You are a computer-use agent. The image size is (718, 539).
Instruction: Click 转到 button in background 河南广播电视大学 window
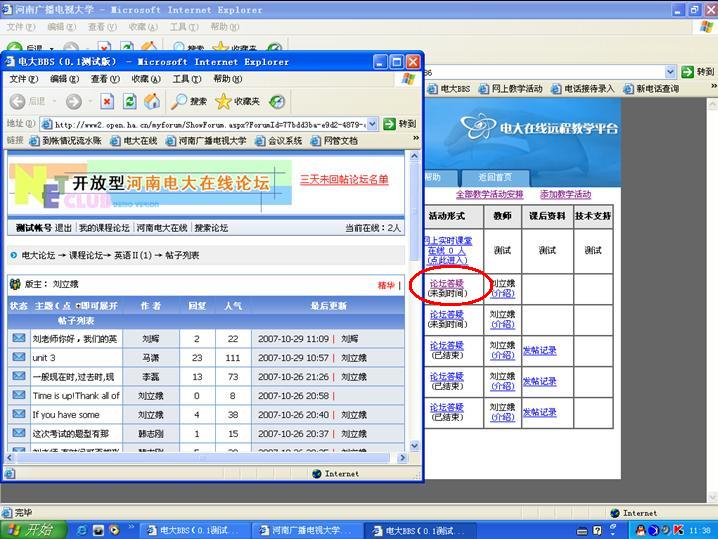point(697,72)
